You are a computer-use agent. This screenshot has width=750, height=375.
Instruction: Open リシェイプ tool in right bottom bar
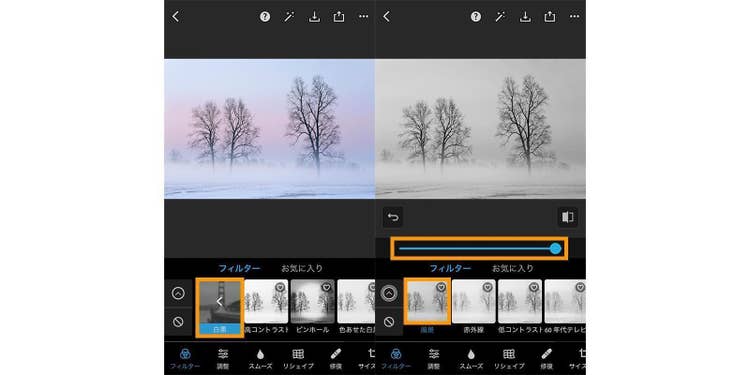pyautogui.click(x=508, y=360)
